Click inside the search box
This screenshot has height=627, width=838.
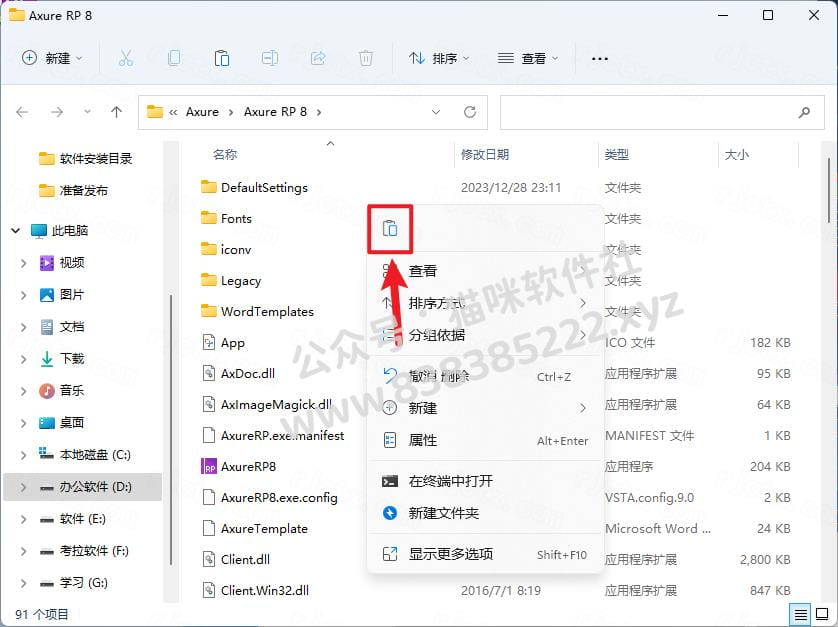(x=662, y=112)
